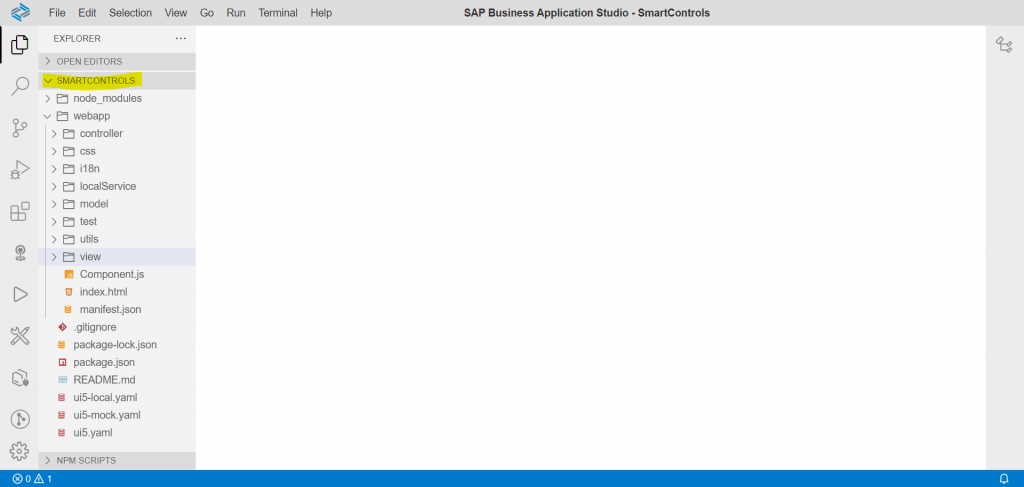Screen dimensions: 1024x487
Task: Open ui5.yaml file
Action: pos(117,433)
